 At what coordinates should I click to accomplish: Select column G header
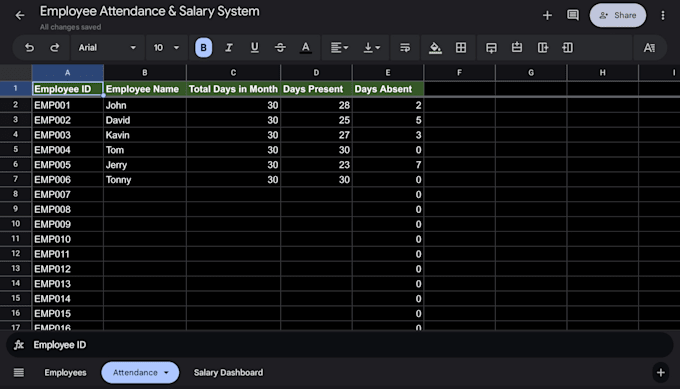(531, 73)
